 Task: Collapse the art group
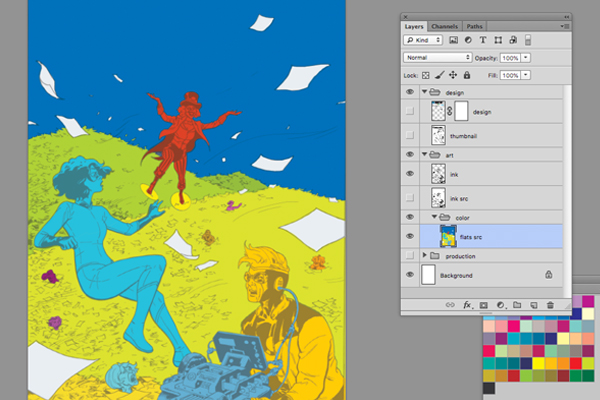point(424,154)
